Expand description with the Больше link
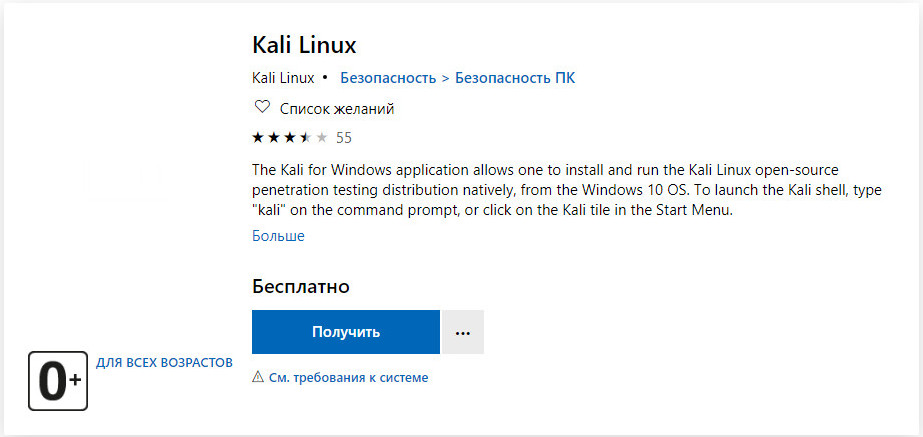The width and height of the screenshot is (923, 437). pos(278,236)
